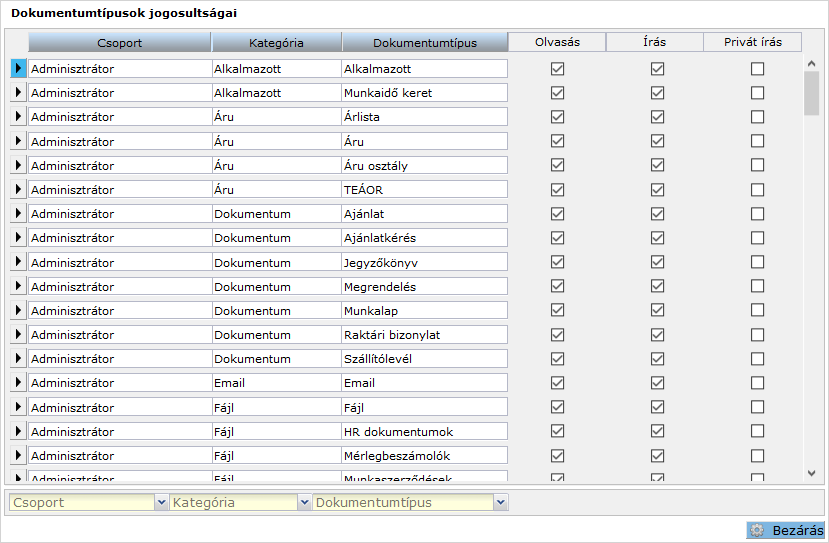Image resolution: width=829 pixels, height=543 pixels.
Task: Select row indicator beside TEÁOR
Action: (18, 189)
